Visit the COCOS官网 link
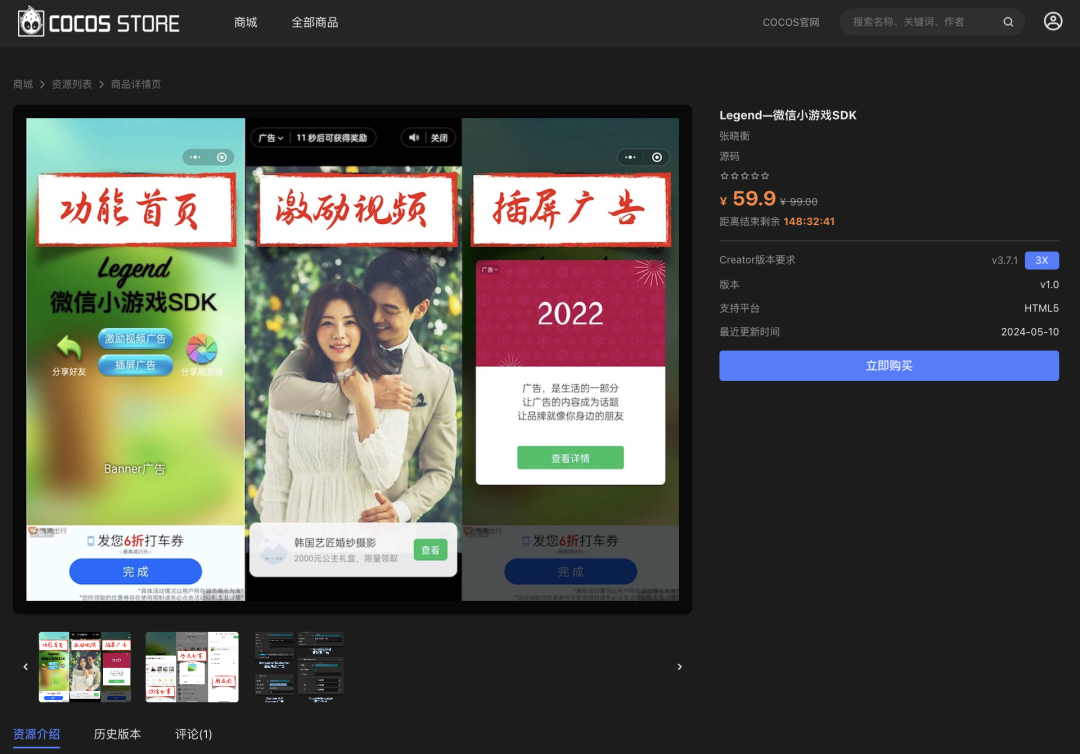Image resolution: width=1080 pixels, height=754 pixels. pyautogui.click(x=791, y=23)
